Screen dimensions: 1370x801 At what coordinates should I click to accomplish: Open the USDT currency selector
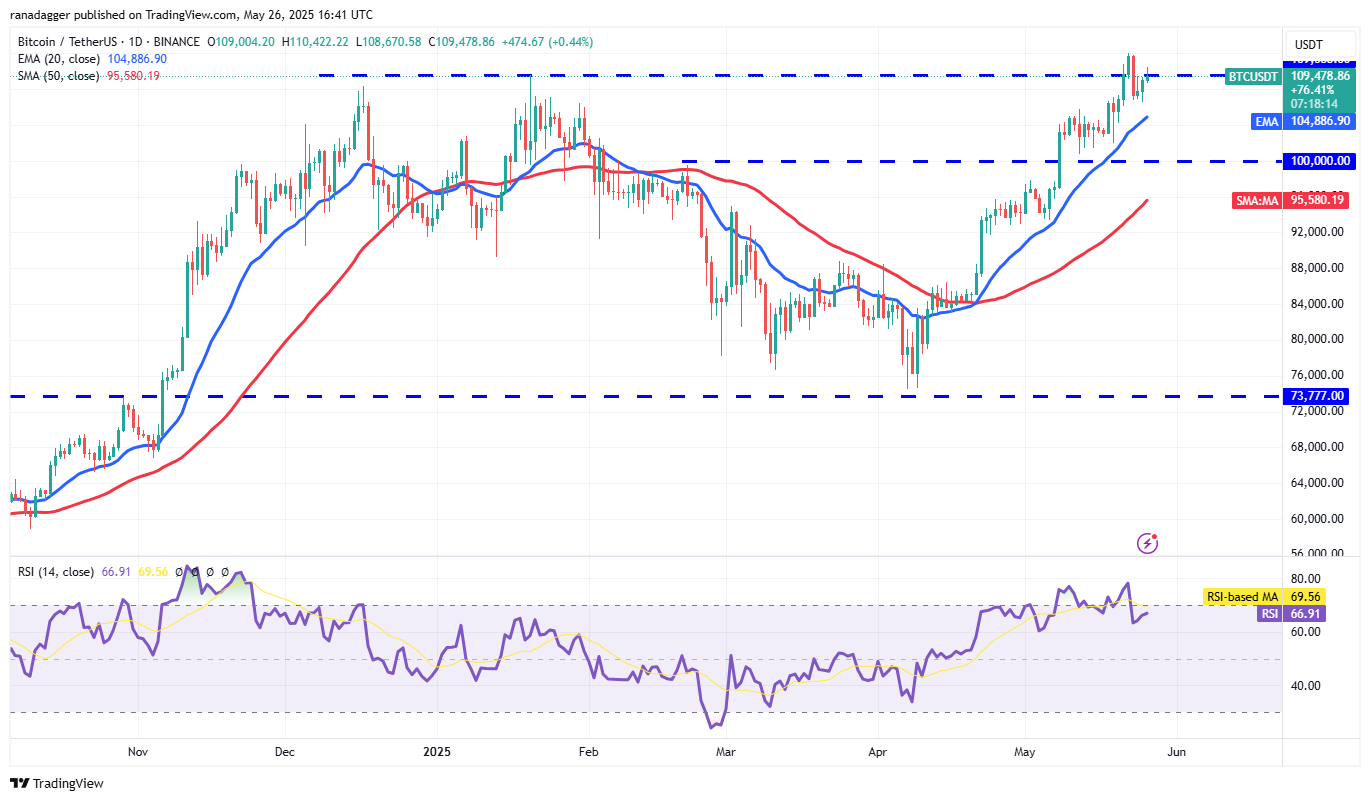point(1308,45)
